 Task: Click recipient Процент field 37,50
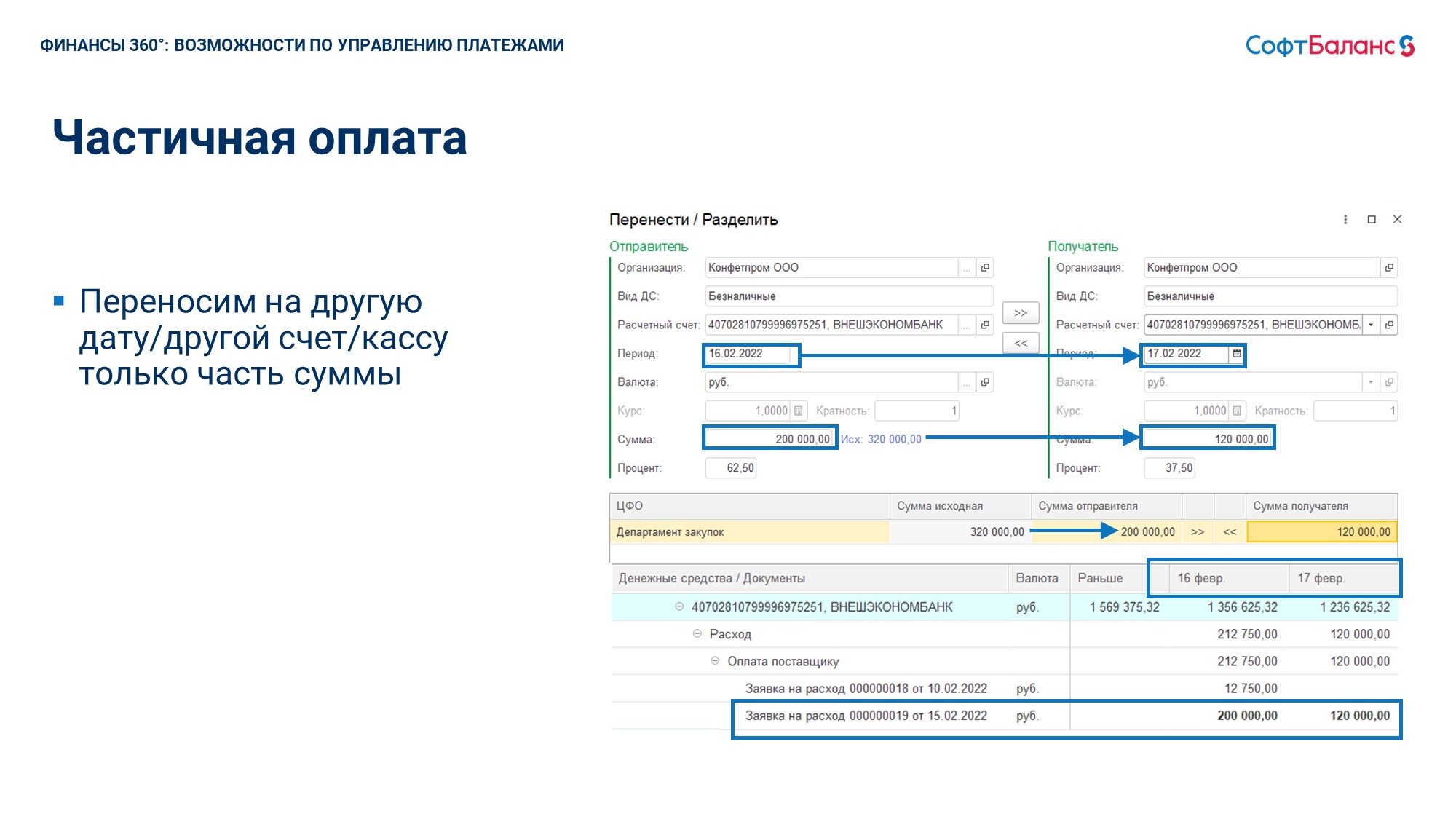tap(1169, 468)
